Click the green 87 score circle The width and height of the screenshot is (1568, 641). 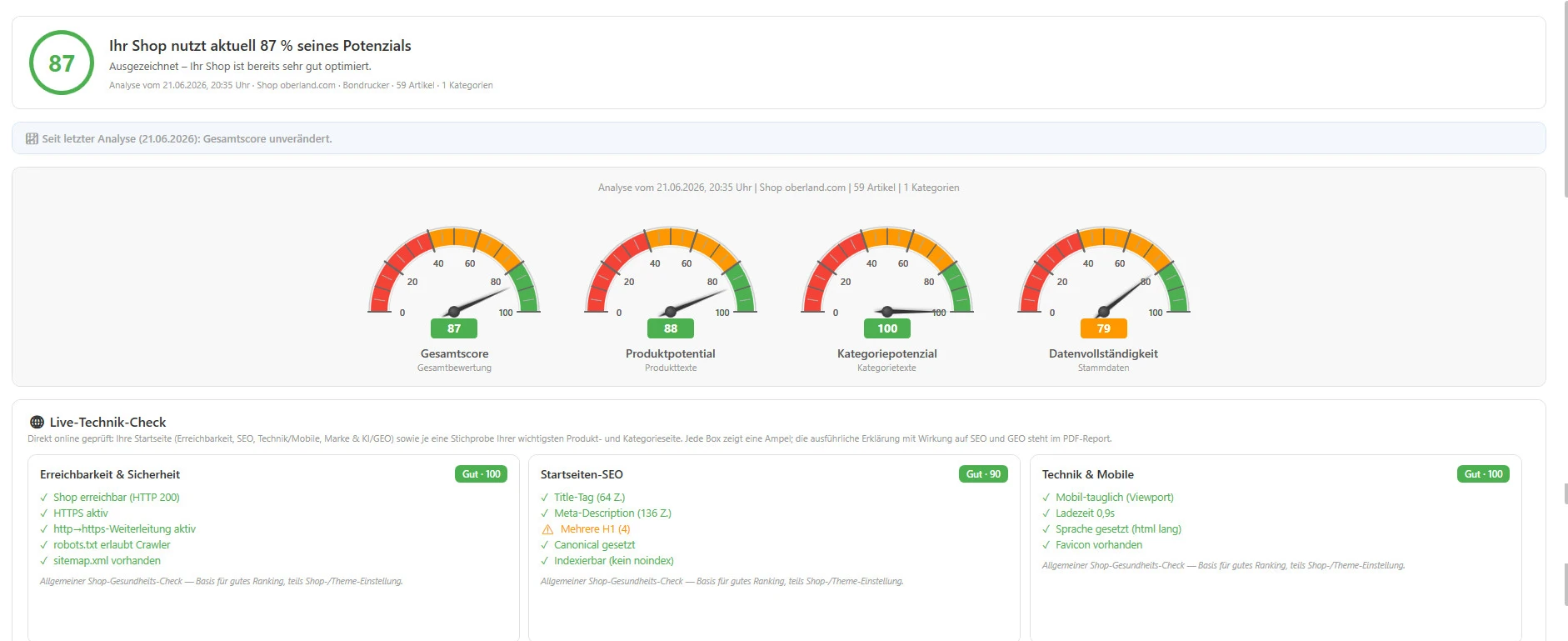(x=62, y=63)
